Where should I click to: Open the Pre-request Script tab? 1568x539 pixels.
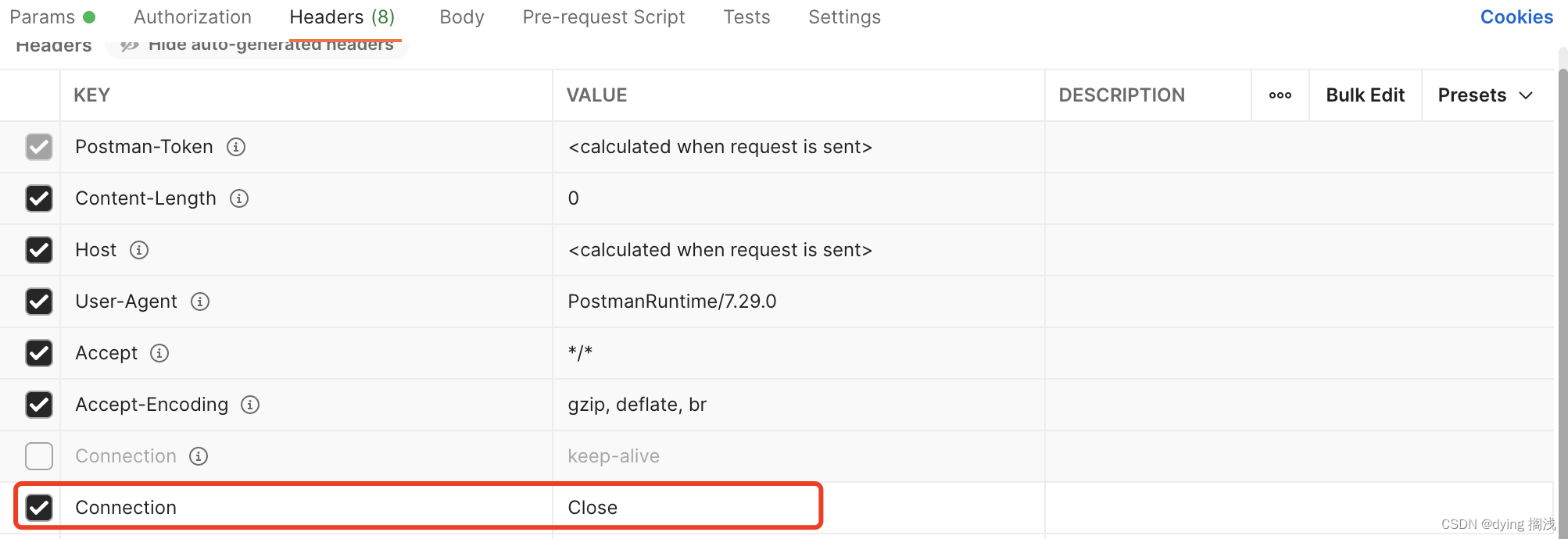[603, 17]
